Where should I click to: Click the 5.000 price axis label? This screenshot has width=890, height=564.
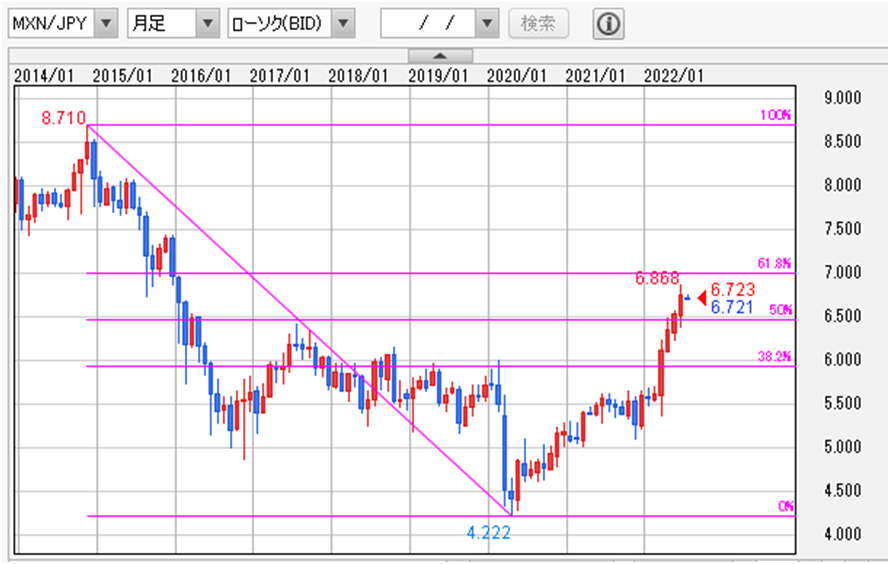tap(842, 447)
